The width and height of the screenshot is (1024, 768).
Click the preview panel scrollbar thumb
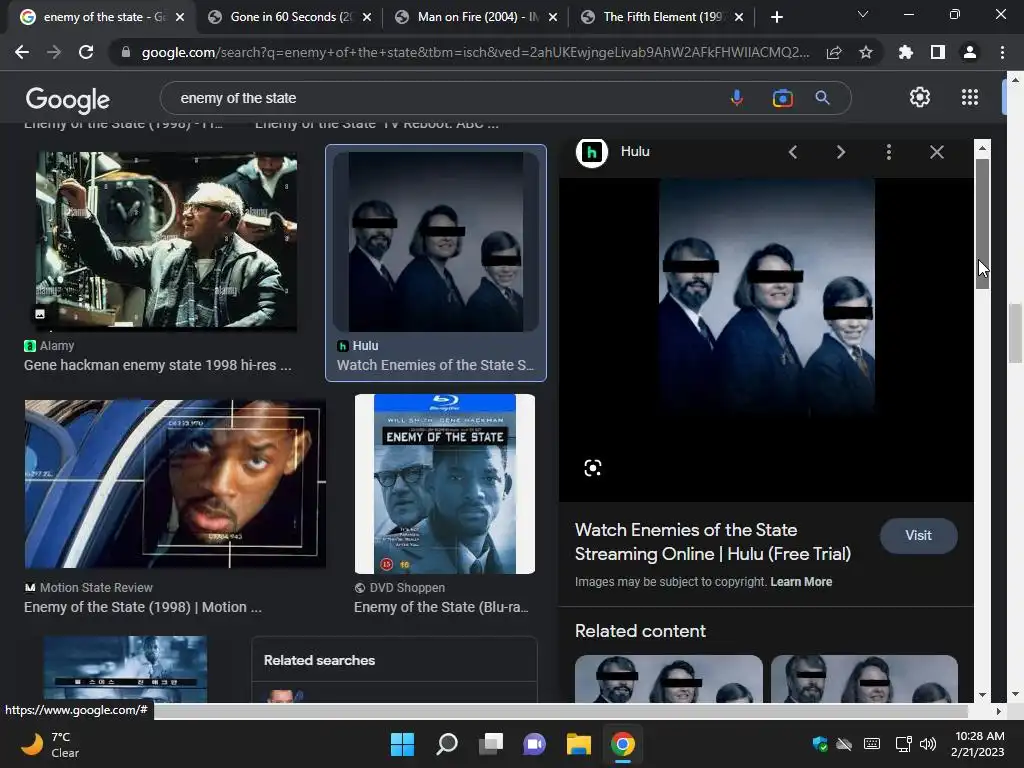982,223
